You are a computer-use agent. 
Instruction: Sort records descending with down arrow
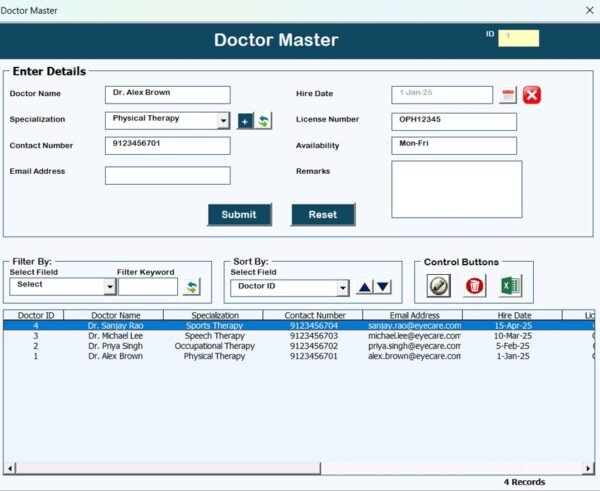point(383,287)
